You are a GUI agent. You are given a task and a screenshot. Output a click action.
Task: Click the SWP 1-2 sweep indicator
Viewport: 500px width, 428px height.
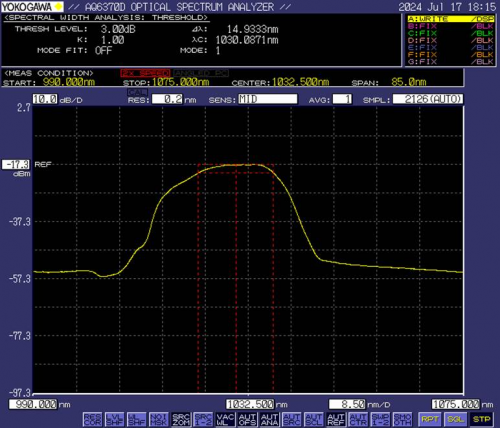point(380,419)
